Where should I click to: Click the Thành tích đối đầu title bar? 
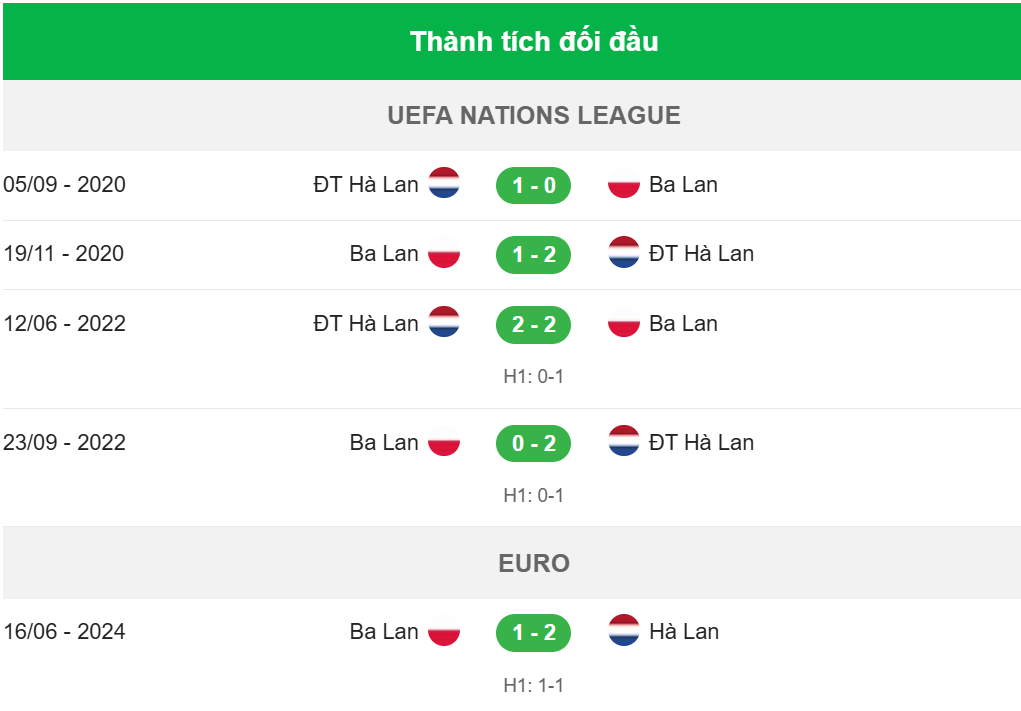point(512,42)
